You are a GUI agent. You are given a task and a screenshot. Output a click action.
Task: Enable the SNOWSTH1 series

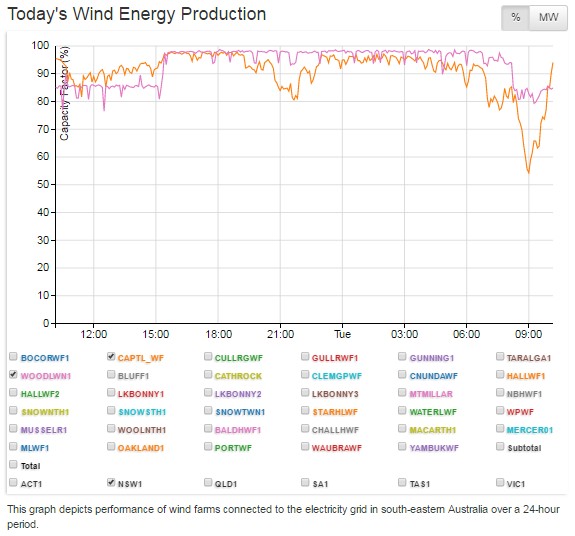(111, 410)
